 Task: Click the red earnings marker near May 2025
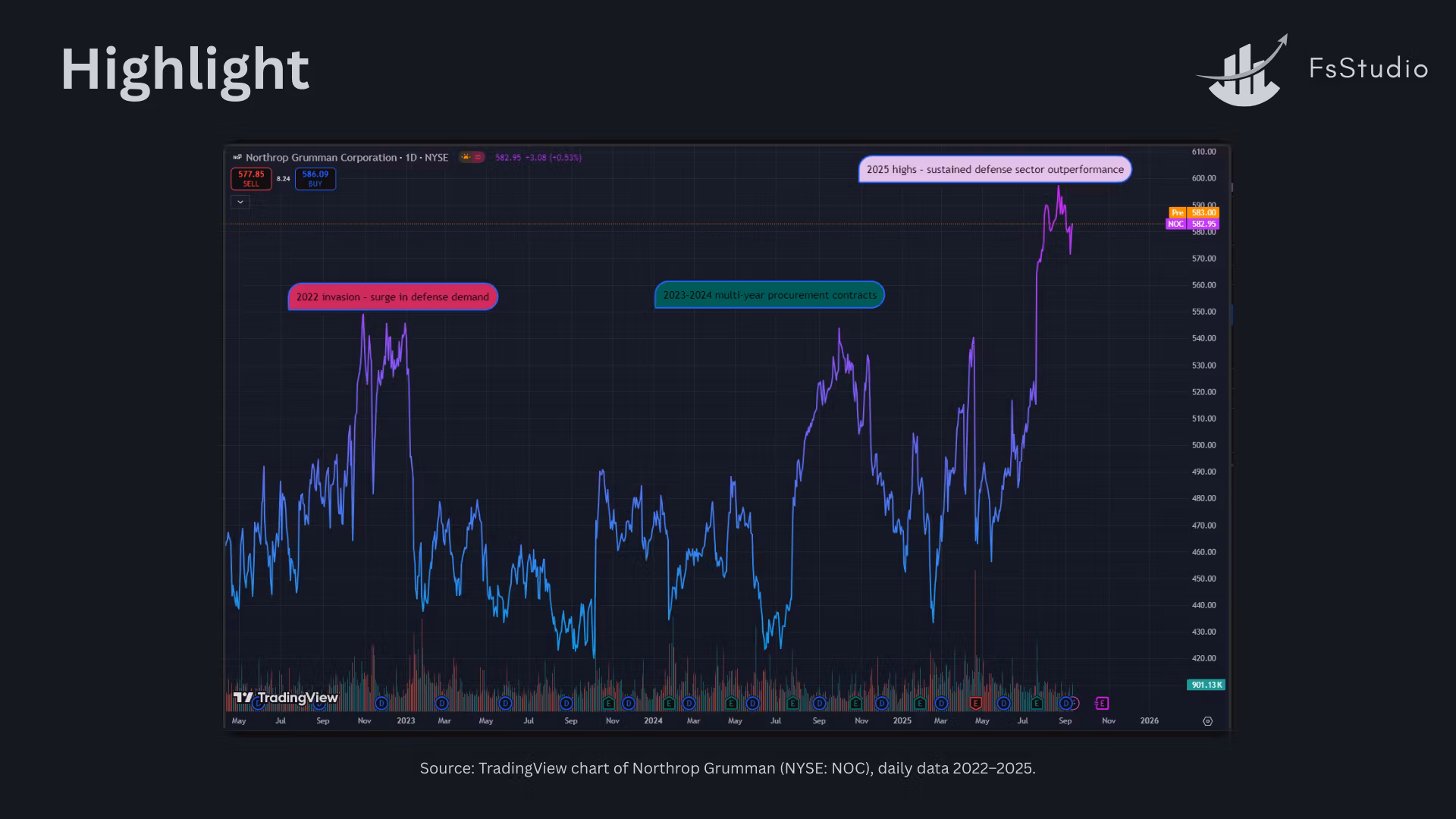[x=976, y=704]
